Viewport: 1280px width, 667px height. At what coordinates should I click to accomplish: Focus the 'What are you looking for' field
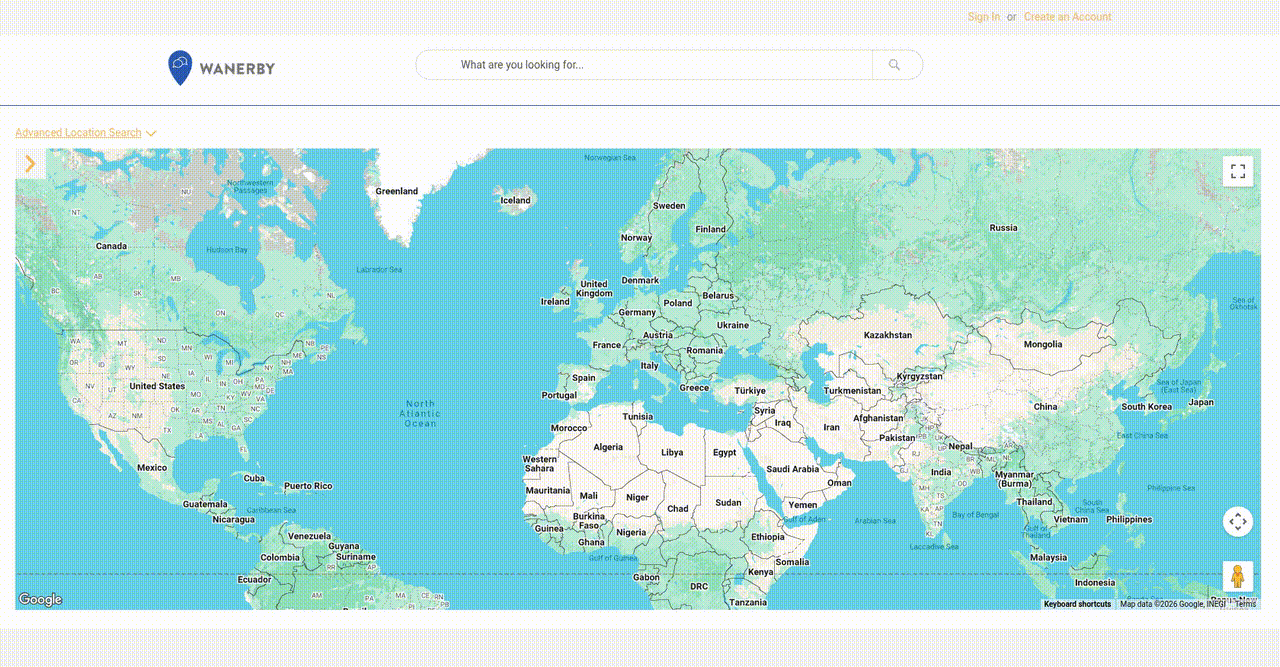[x=644, y=65]
